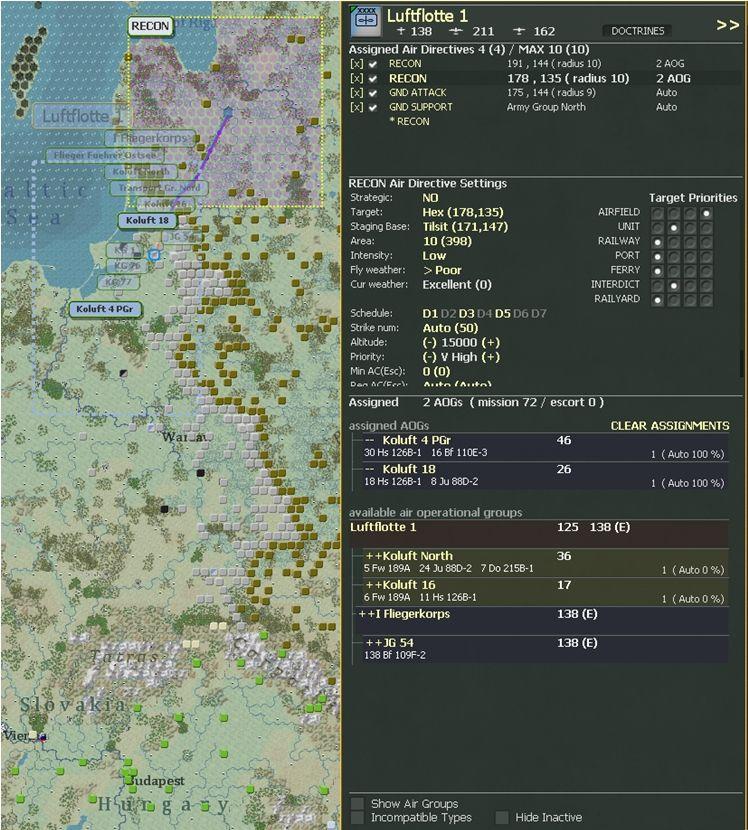Decrease Altitude with the (-) control
This screenshot has width=748, height=830.
click(x=429, y=342)
